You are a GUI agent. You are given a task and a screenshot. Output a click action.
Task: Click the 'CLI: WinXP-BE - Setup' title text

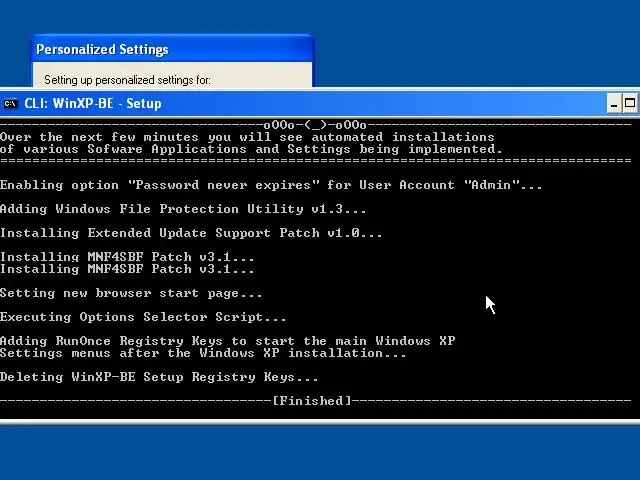coord(93,104)
